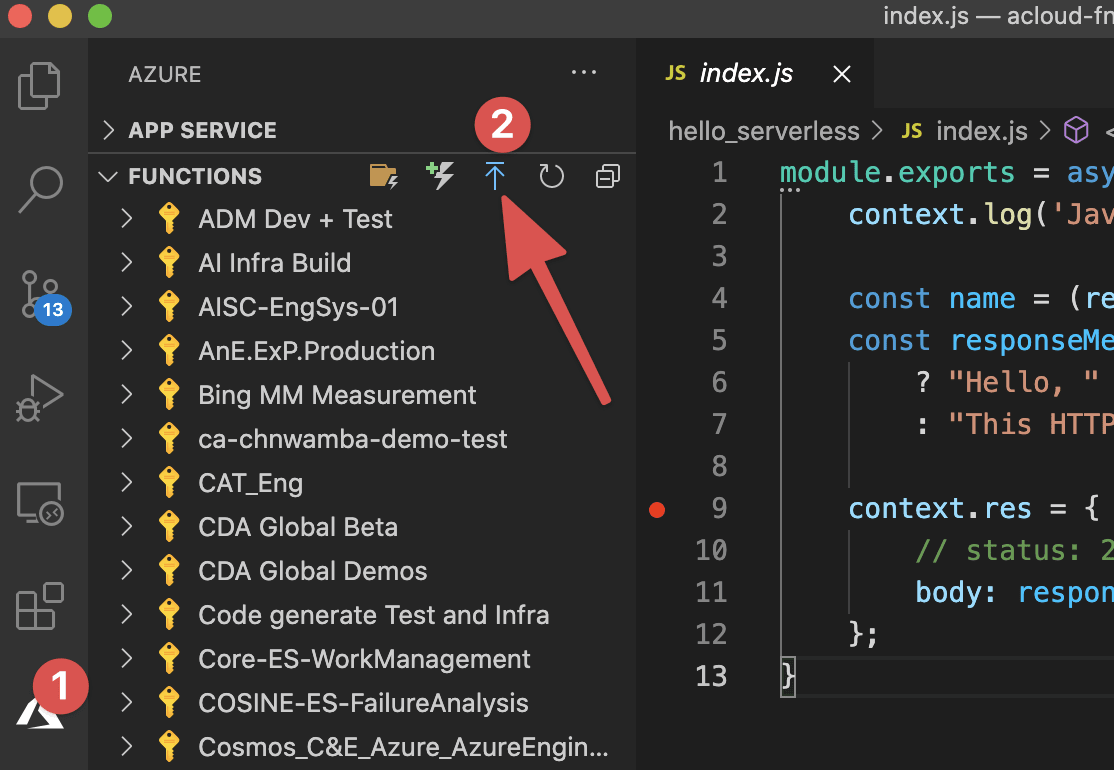Close the index.js editor tab

(x=842, y=74)
